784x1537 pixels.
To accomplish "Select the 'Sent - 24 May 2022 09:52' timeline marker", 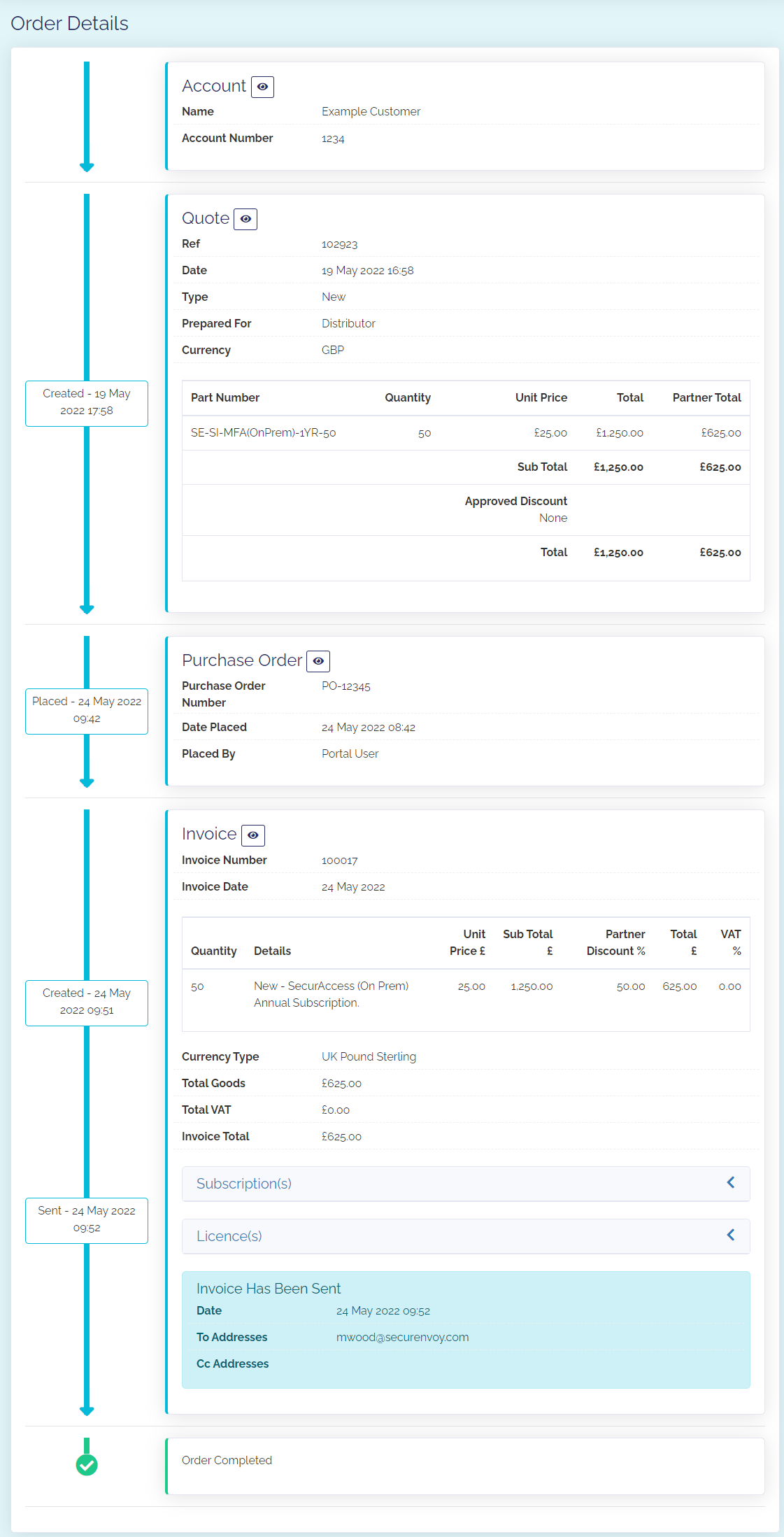I will [x=87, y=1220].
